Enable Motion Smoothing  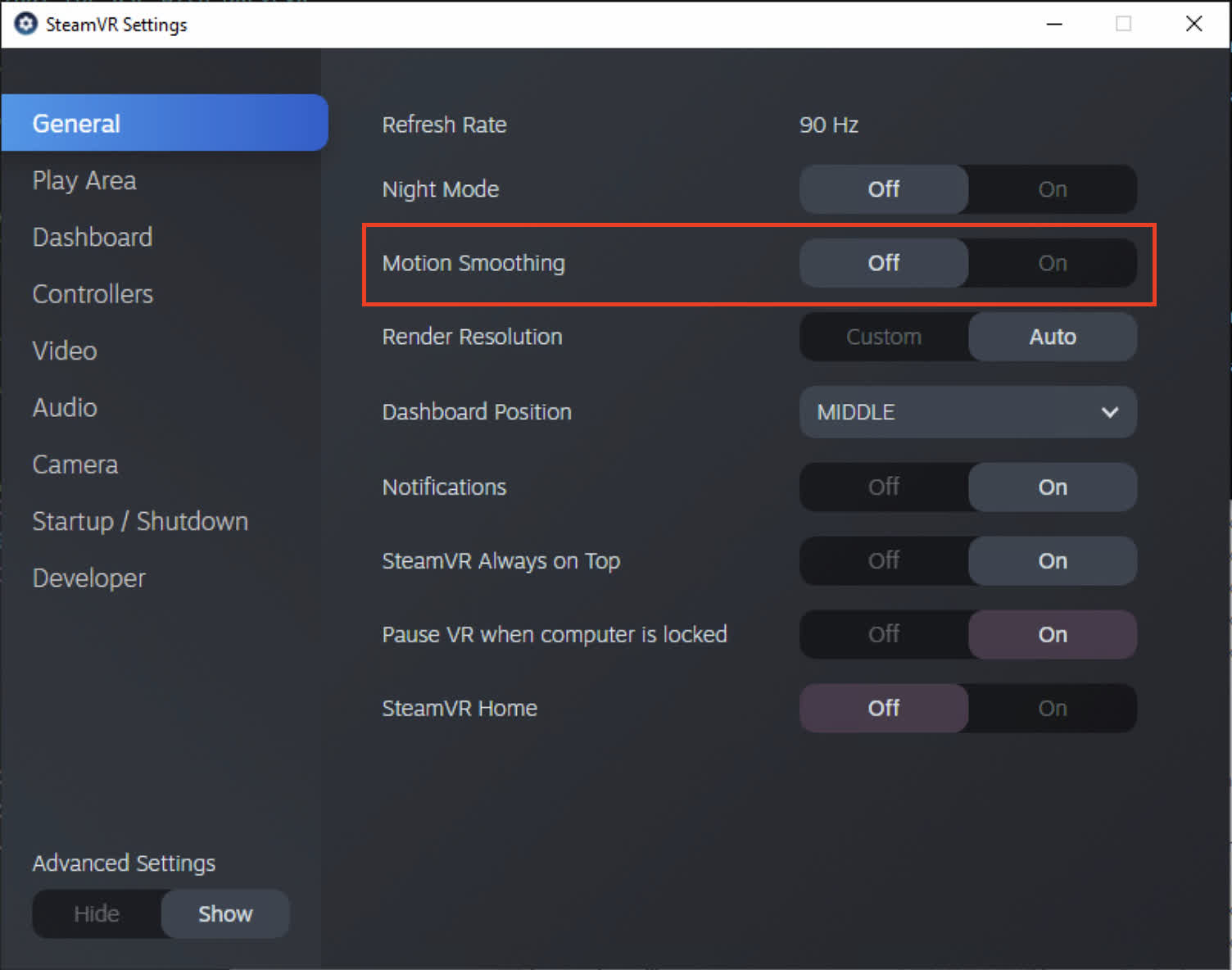click(x=1052, y=263)
